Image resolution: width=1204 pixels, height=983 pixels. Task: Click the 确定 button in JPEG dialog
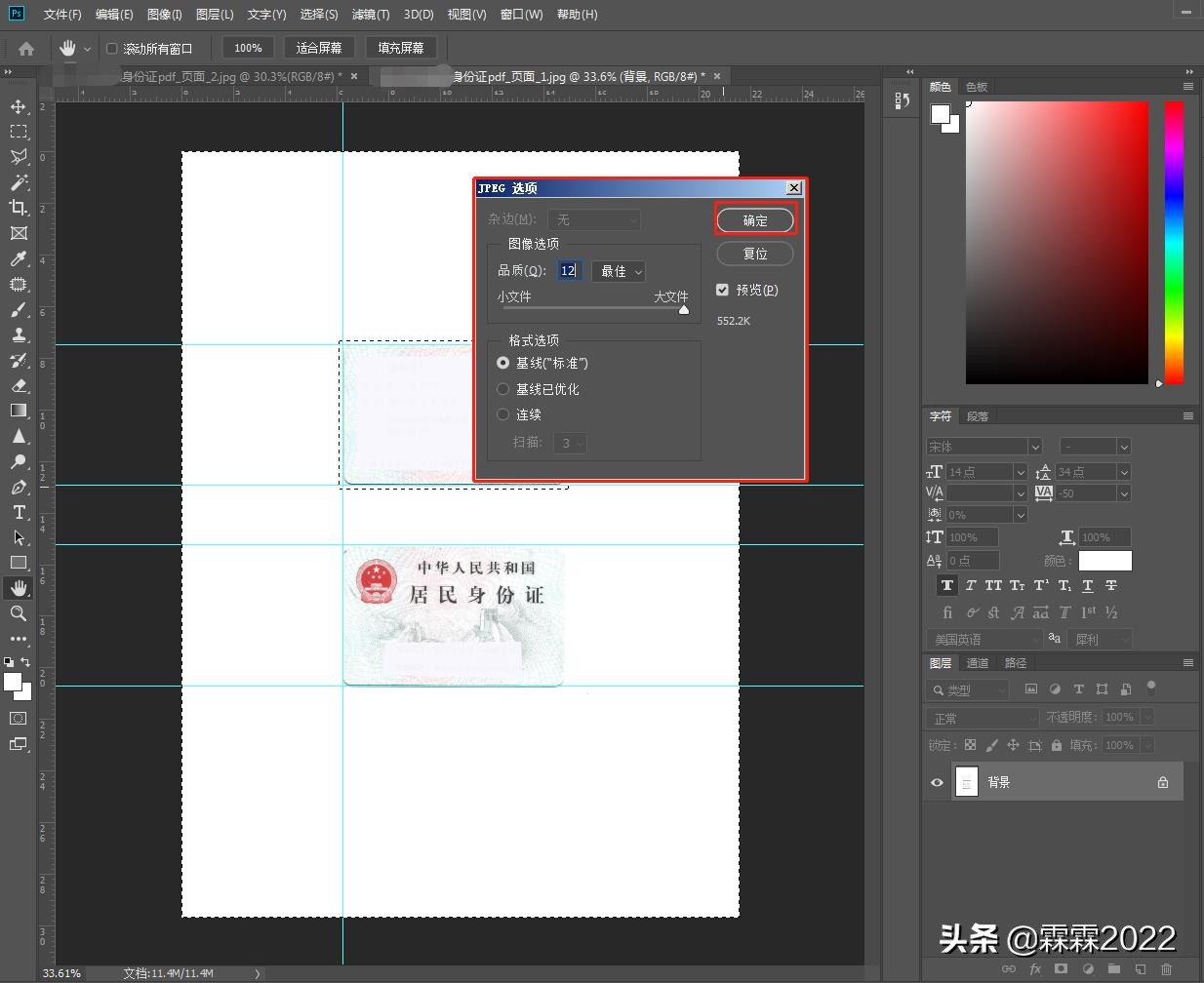755,220
